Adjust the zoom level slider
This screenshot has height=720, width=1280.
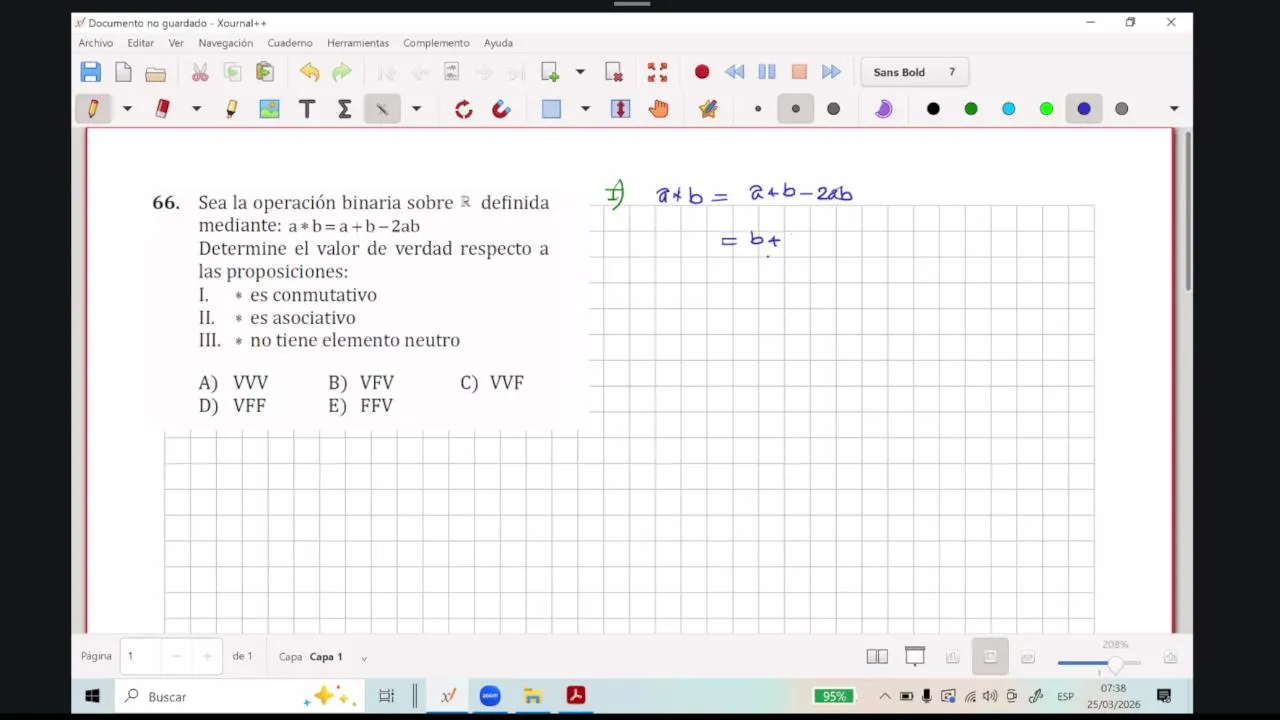(x=1099, y=663)
